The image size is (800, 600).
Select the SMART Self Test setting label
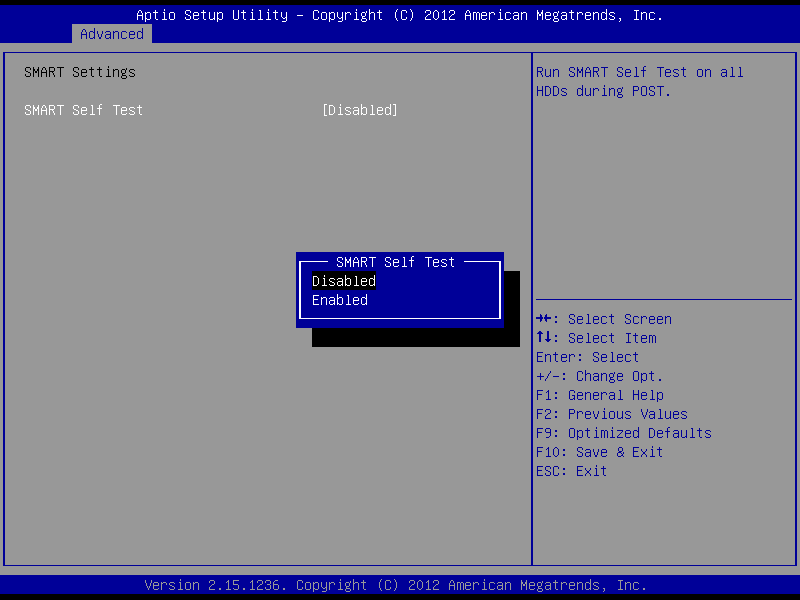tap(84, 110)
